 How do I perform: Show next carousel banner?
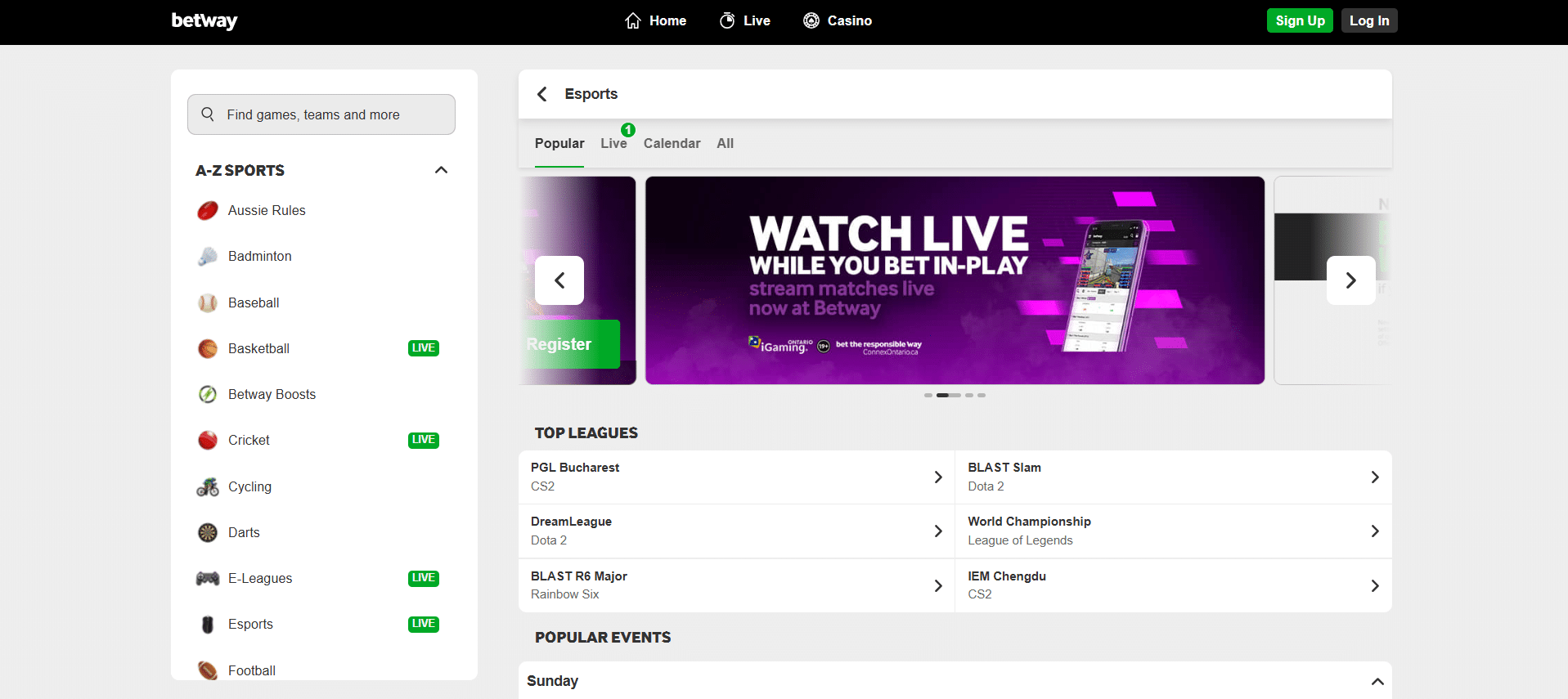[x=1351, y=280]
